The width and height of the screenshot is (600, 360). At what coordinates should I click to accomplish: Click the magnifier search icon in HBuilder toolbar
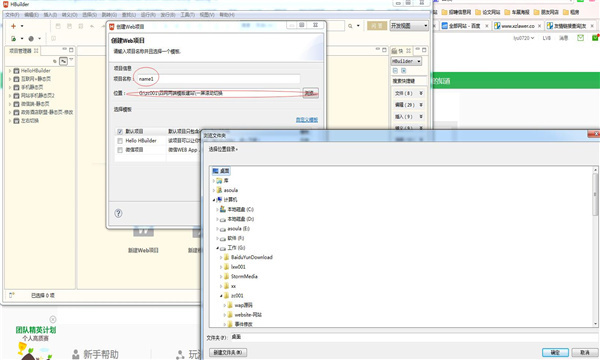pos(350,26)
